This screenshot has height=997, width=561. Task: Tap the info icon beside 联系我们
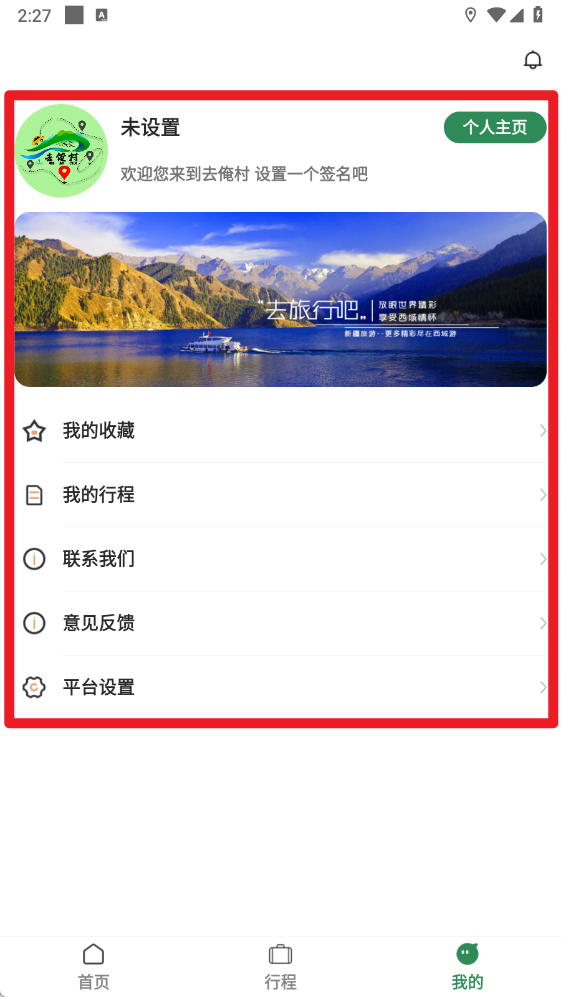click(x=34, y=559)
